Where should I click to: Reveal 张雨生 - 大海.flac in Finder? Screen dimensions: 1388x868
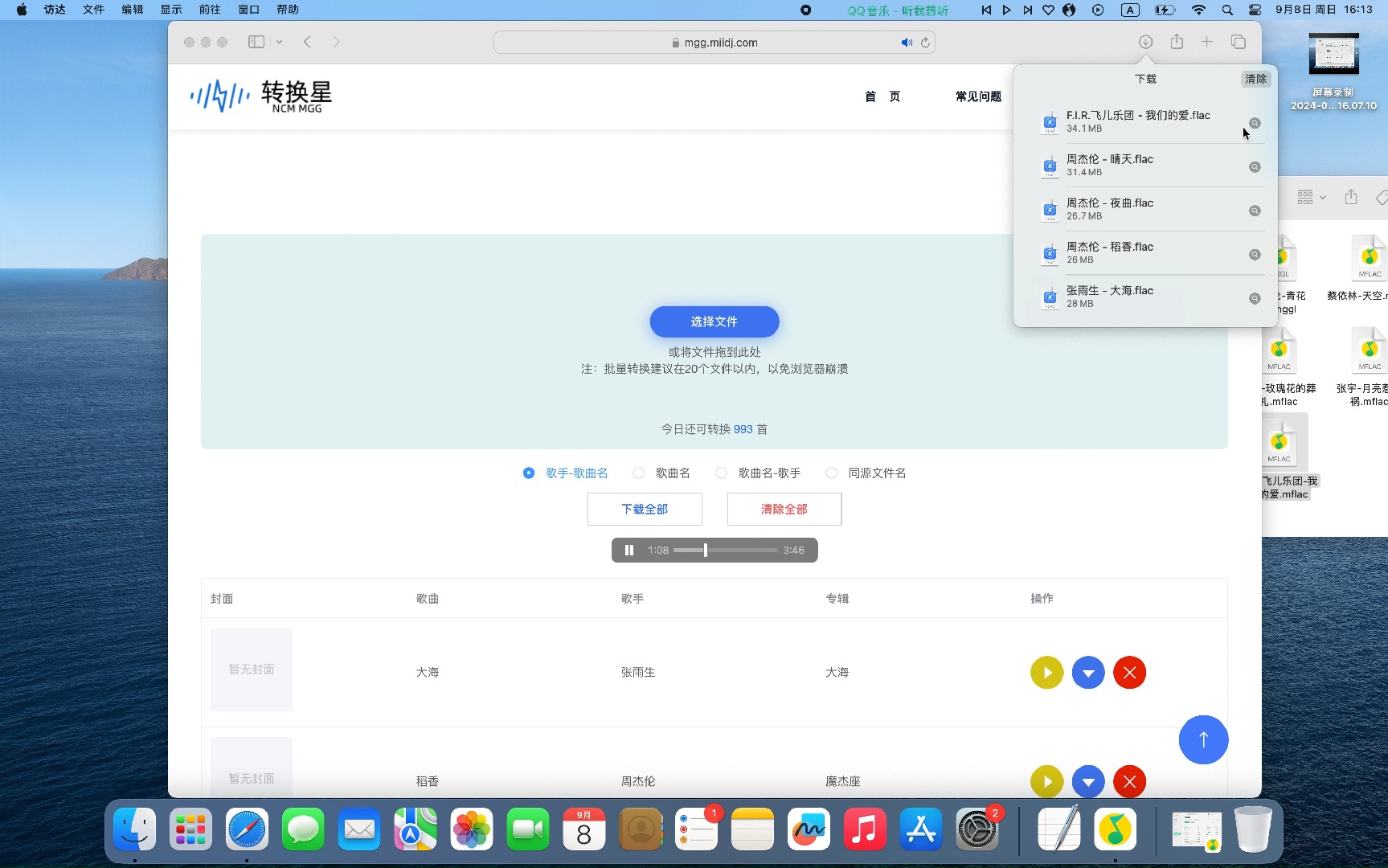pos(1255,298)
